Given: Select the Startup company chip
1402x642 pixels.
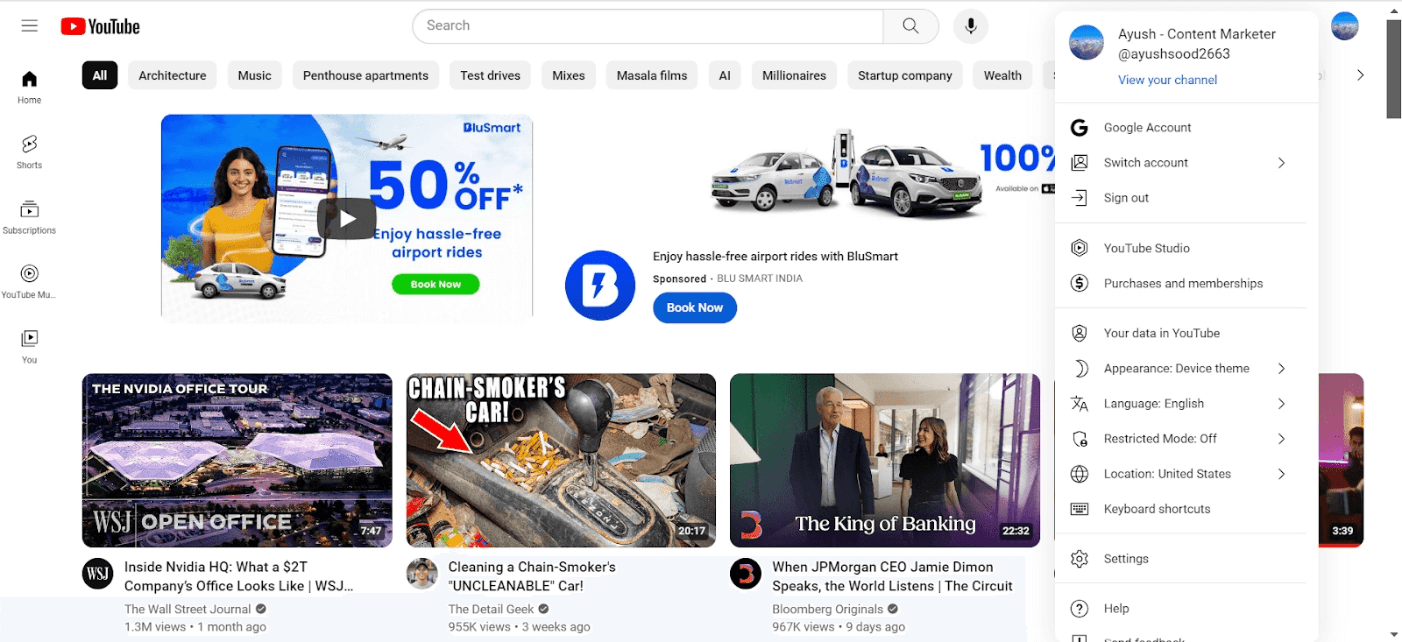Looking at the screenshot, I should coord(905,75).
